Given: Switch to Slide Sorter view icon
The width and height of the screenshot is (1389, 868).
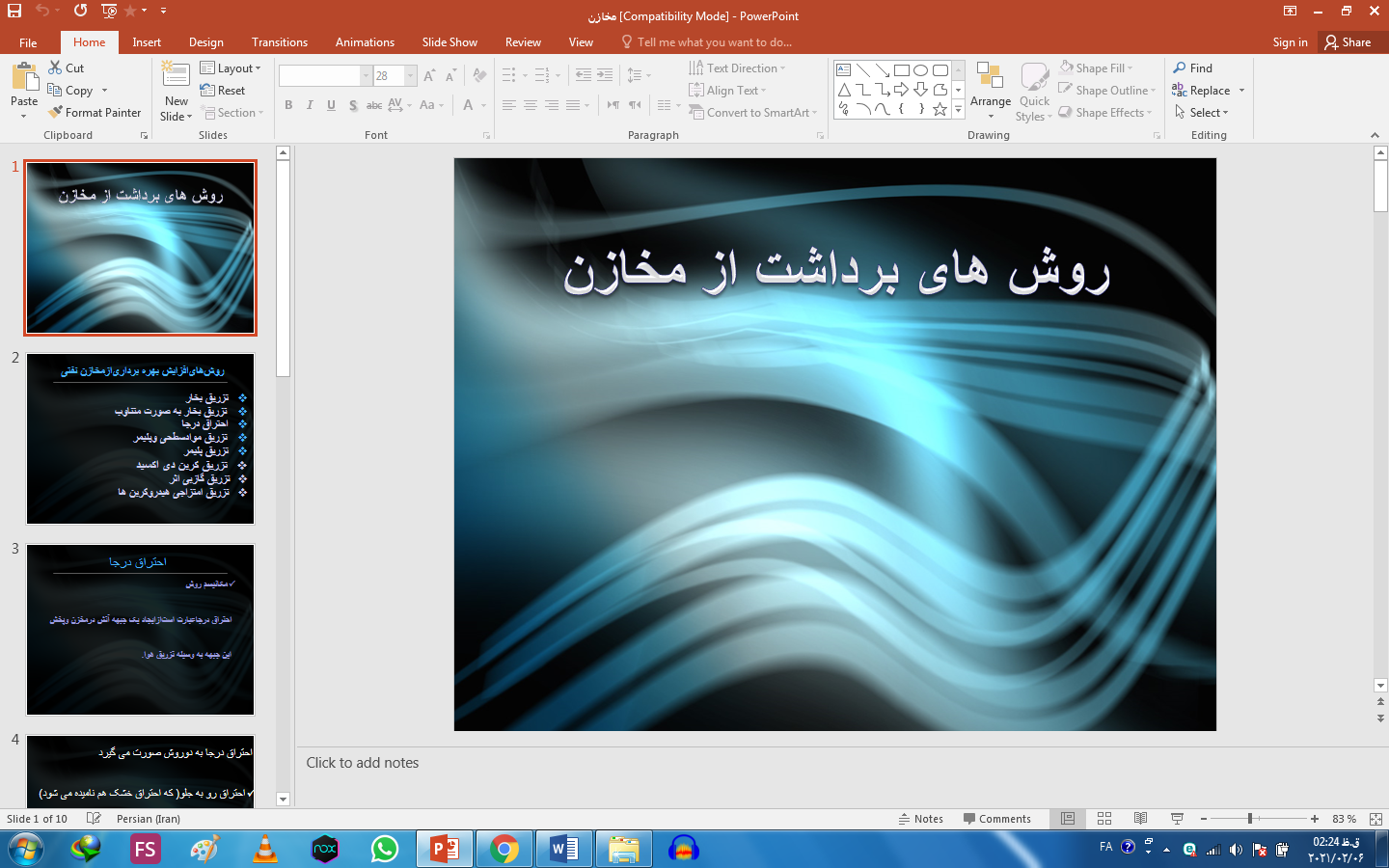Looking at the screenshot, I should (x=1104, y=819).
